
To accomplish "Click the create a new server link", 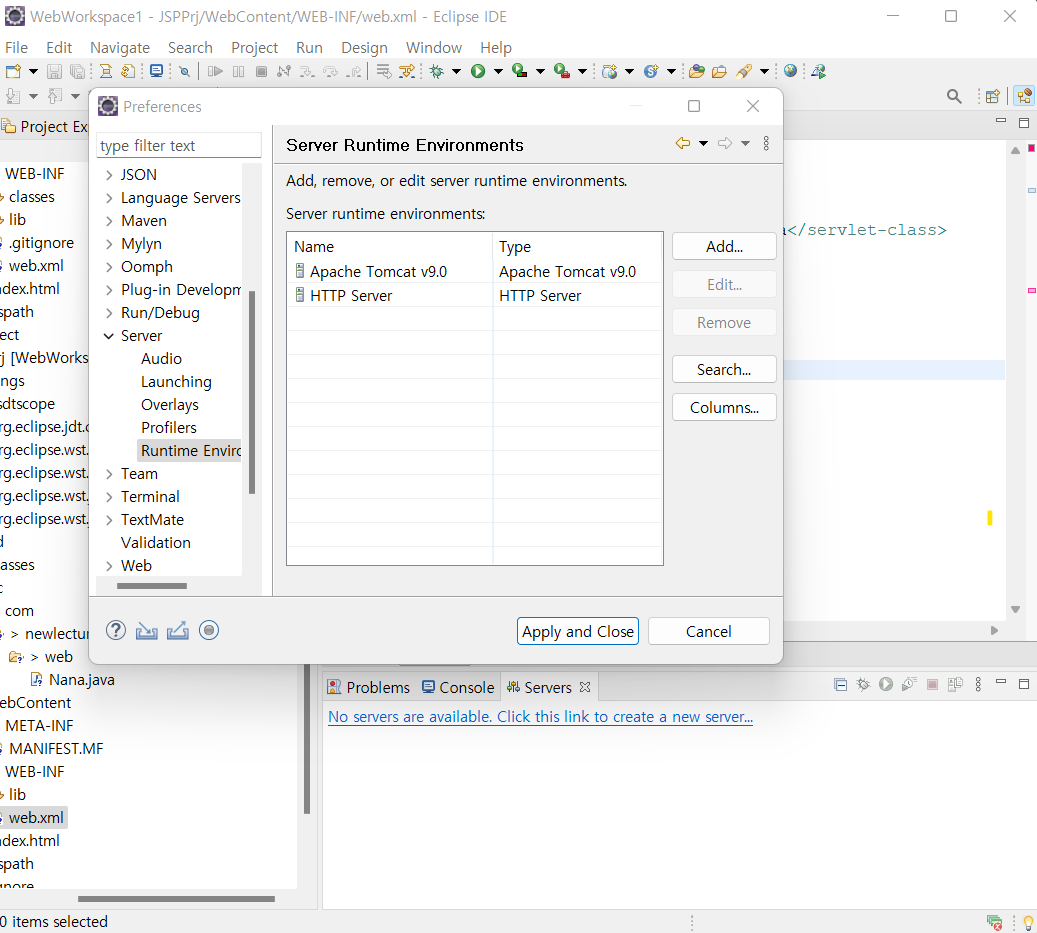I will coord(540,717).
